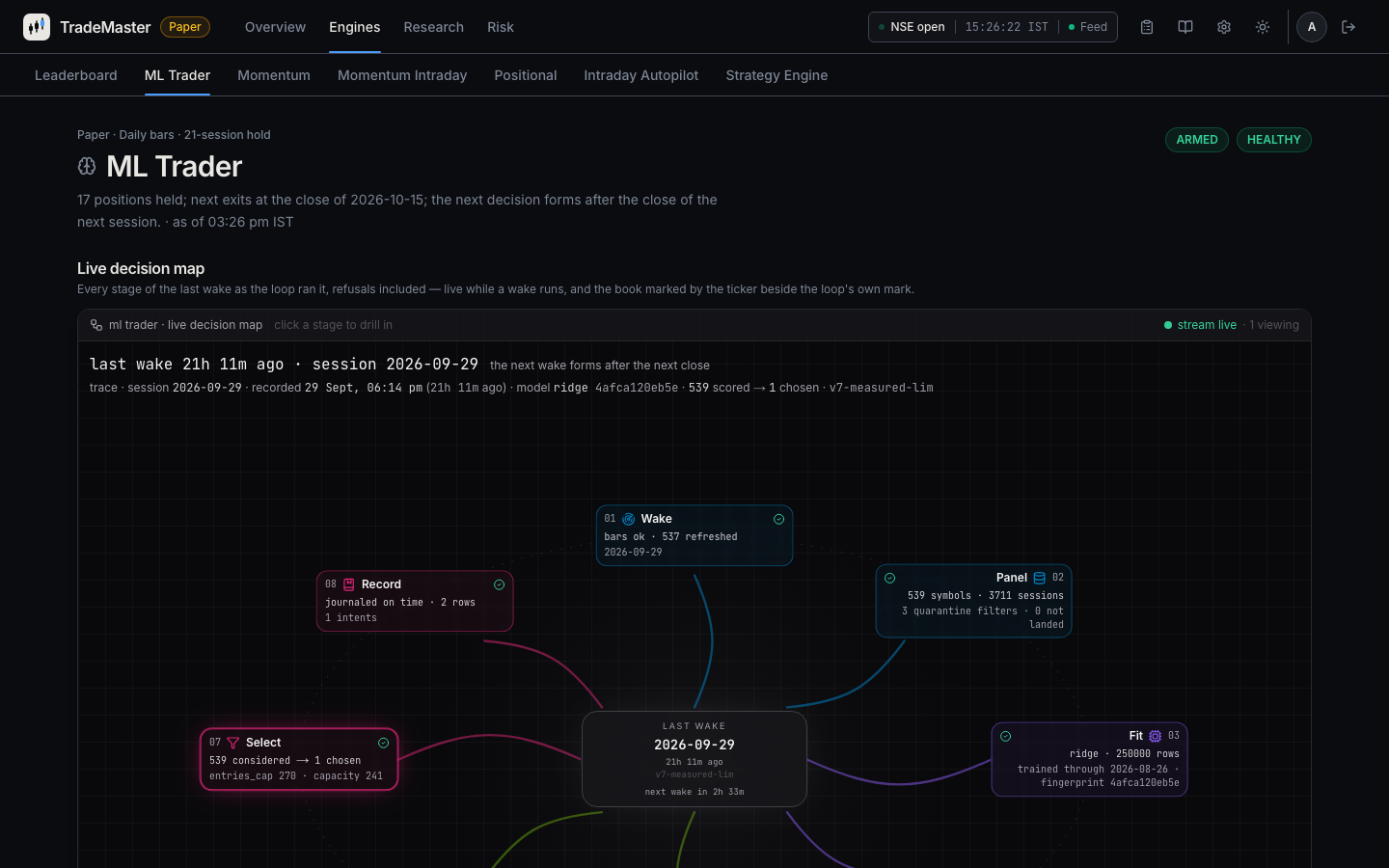Click the green check on the Select card
Image resolution: width=1389 pixels, height=868 pixels.
383,743
